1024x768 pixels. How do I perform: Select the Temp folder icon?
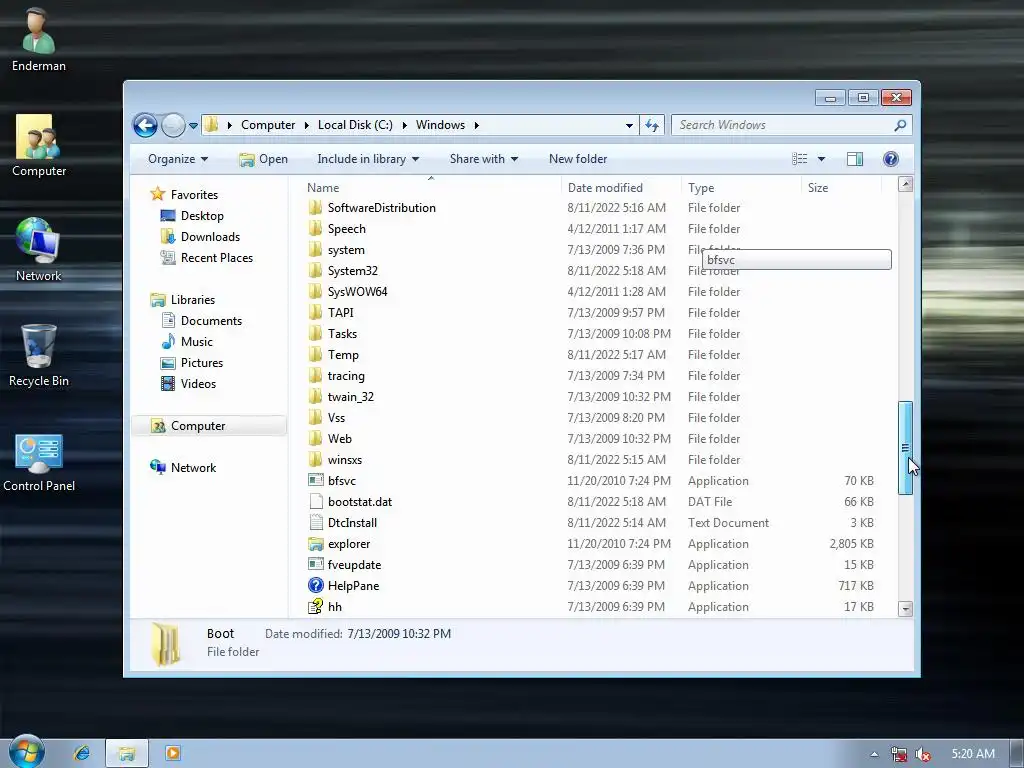[x=315, y=355]
